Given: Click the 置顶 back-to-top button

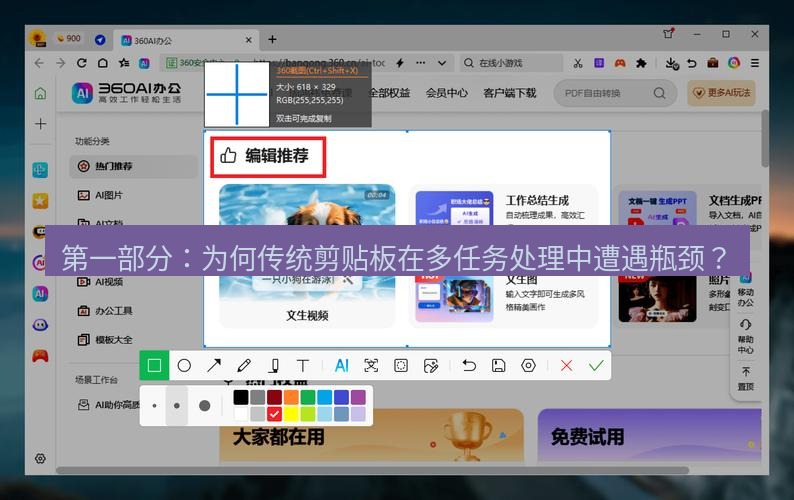Looking at the screenshot, I should point(745,378).
